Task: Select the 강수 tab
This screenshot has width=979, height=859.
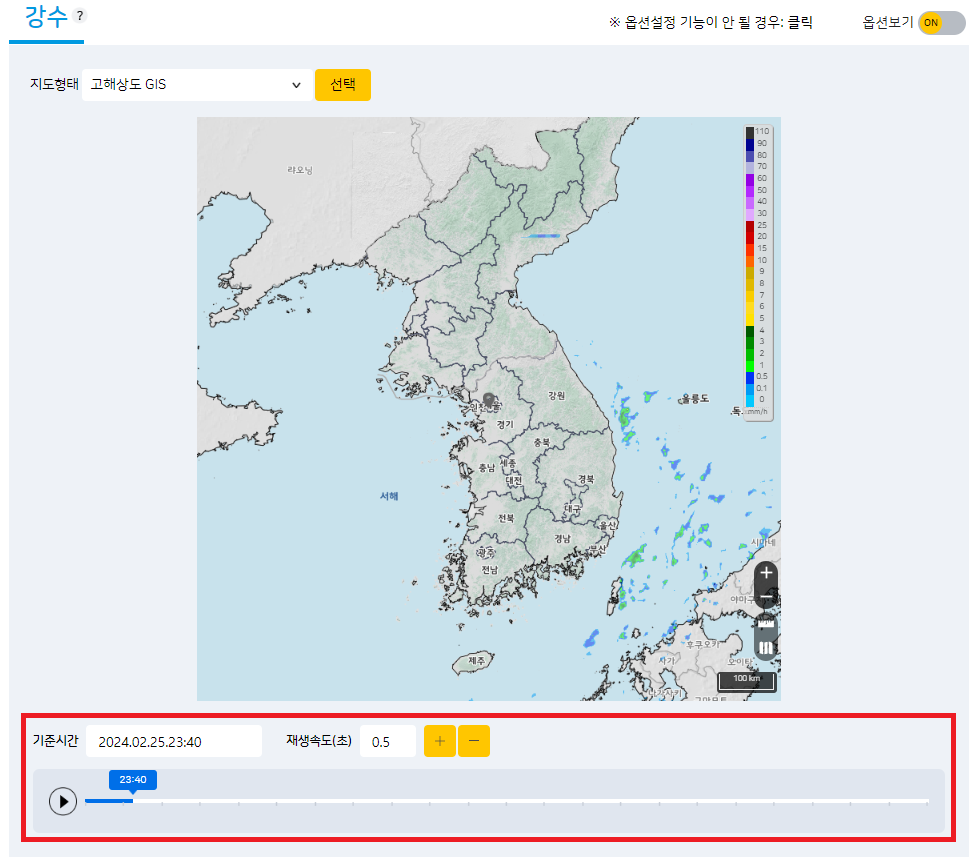Action: [46, 17]
